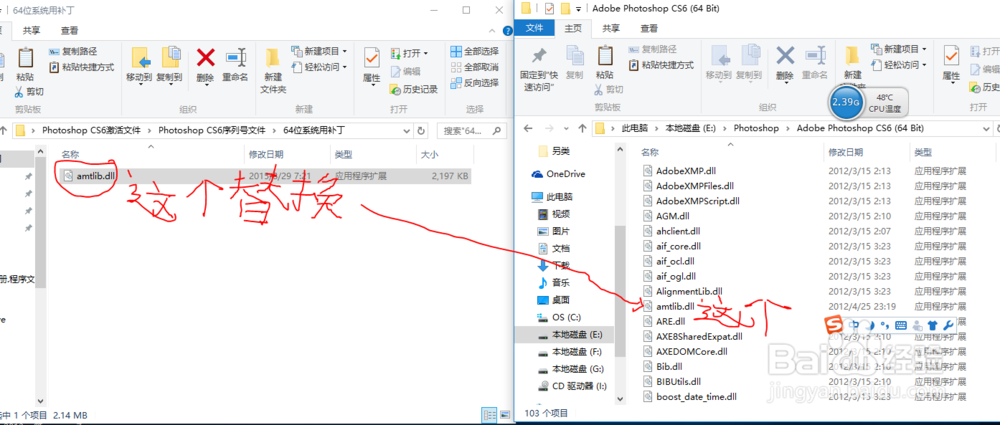Select OS (C:) drive in navigation pane
This screenshot has width=1000, height=425.
(x=559, y=317)
